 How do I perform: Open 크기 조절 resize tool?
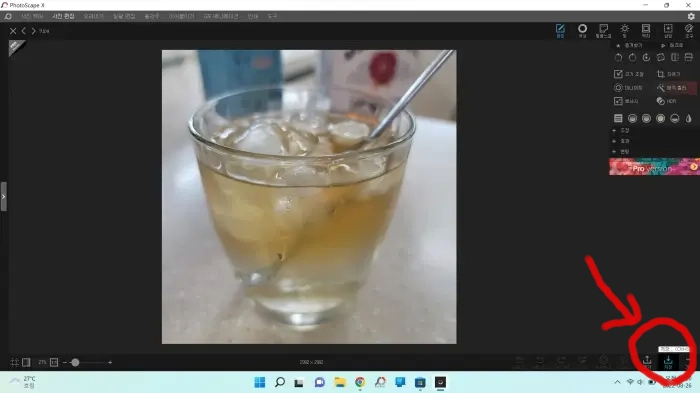tap(629, 74)
